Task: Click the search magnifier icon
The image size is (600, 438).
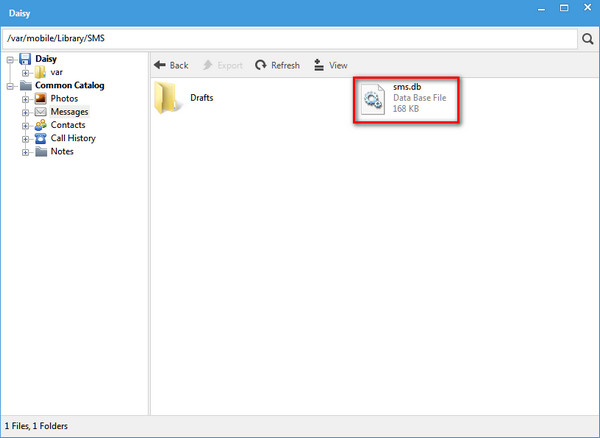Action: coord(587,39)
